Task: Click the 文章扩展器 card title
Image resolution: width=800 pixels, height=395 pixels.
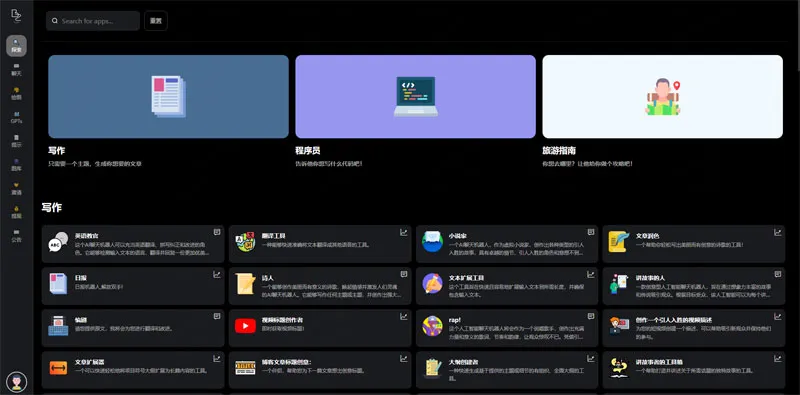Action: (x=90, y=362)
